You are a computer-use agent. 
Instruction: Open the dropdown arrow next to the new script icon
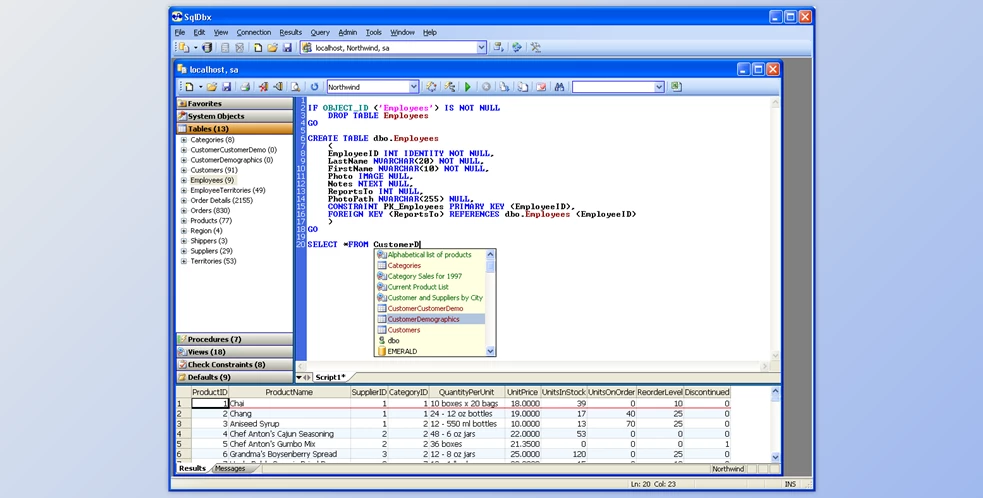(200, 87)
